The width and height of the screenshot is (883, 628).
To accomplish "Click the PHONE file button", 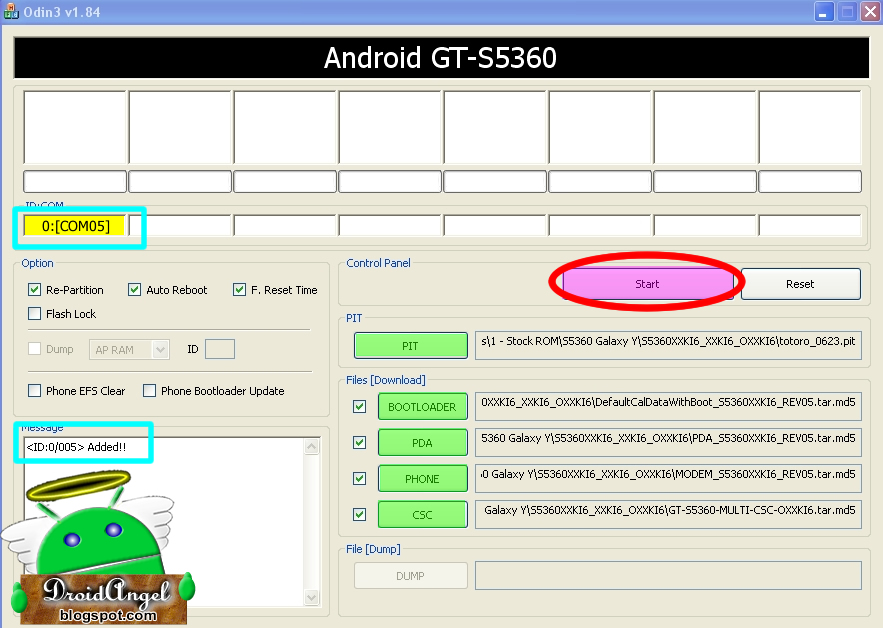I will pyautogui.click(x=422, y=479).
